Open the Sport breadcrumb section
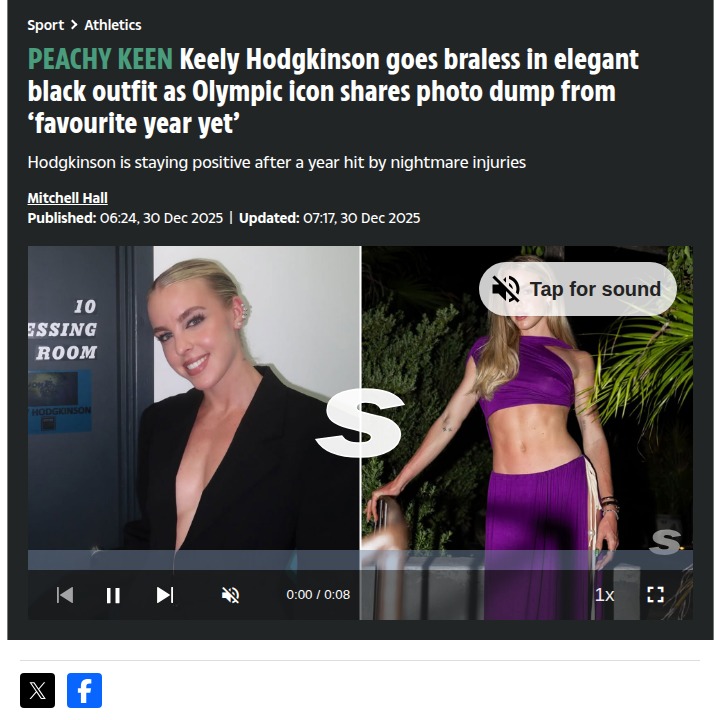720x720 pixels. 45,25
